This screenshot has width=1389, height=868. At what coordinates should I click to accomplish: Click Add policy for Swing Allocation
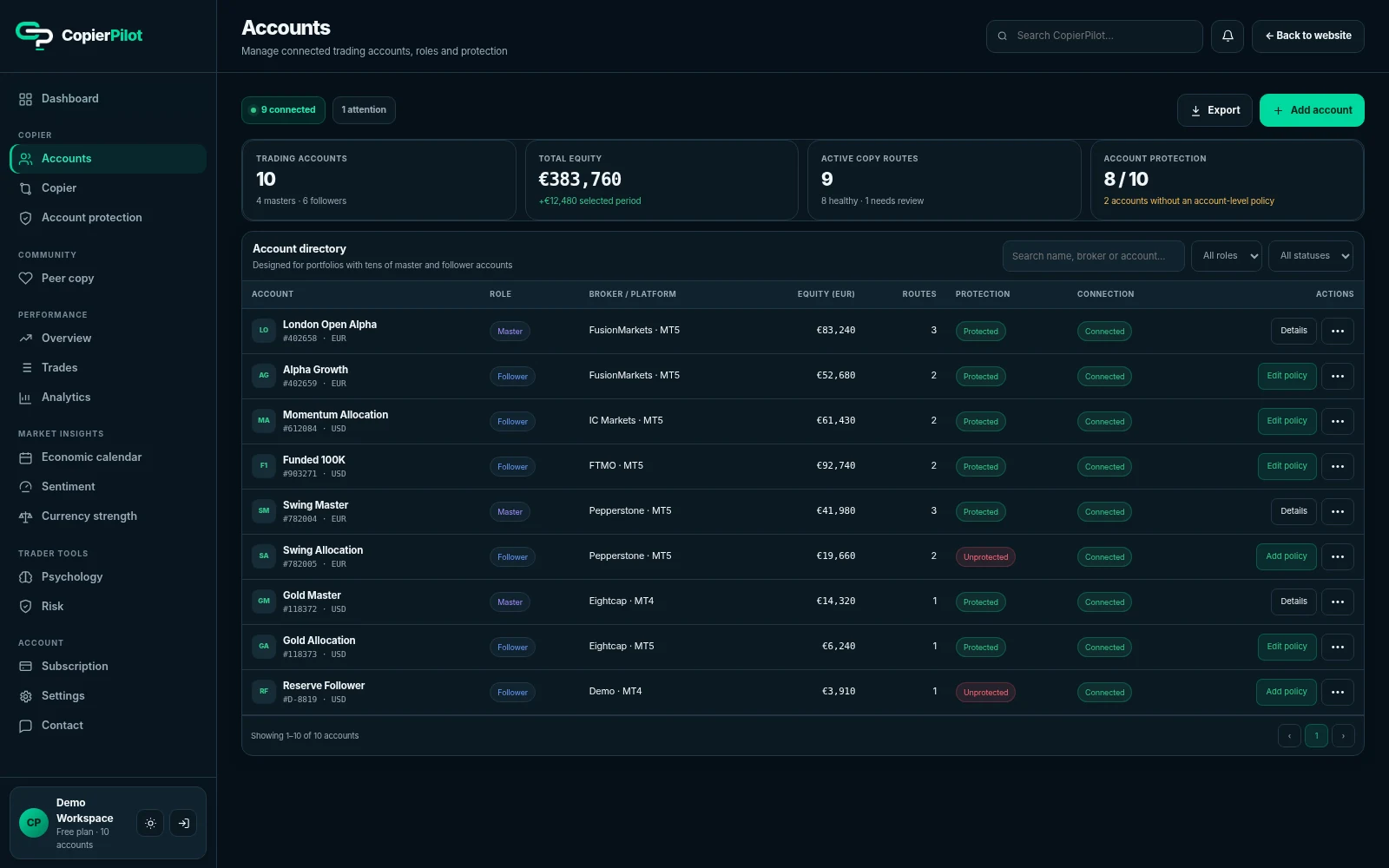click(x=1287, y=556)
